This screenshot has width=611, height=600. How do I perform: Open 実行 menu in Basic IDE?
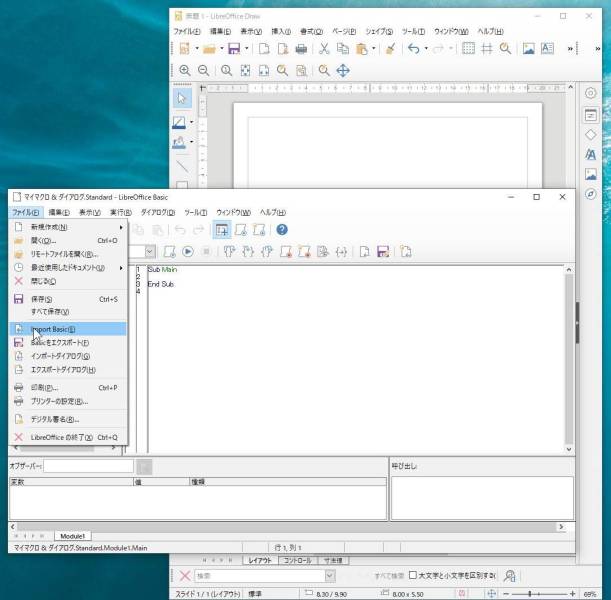pyautogui.click(x=120, y=212)
